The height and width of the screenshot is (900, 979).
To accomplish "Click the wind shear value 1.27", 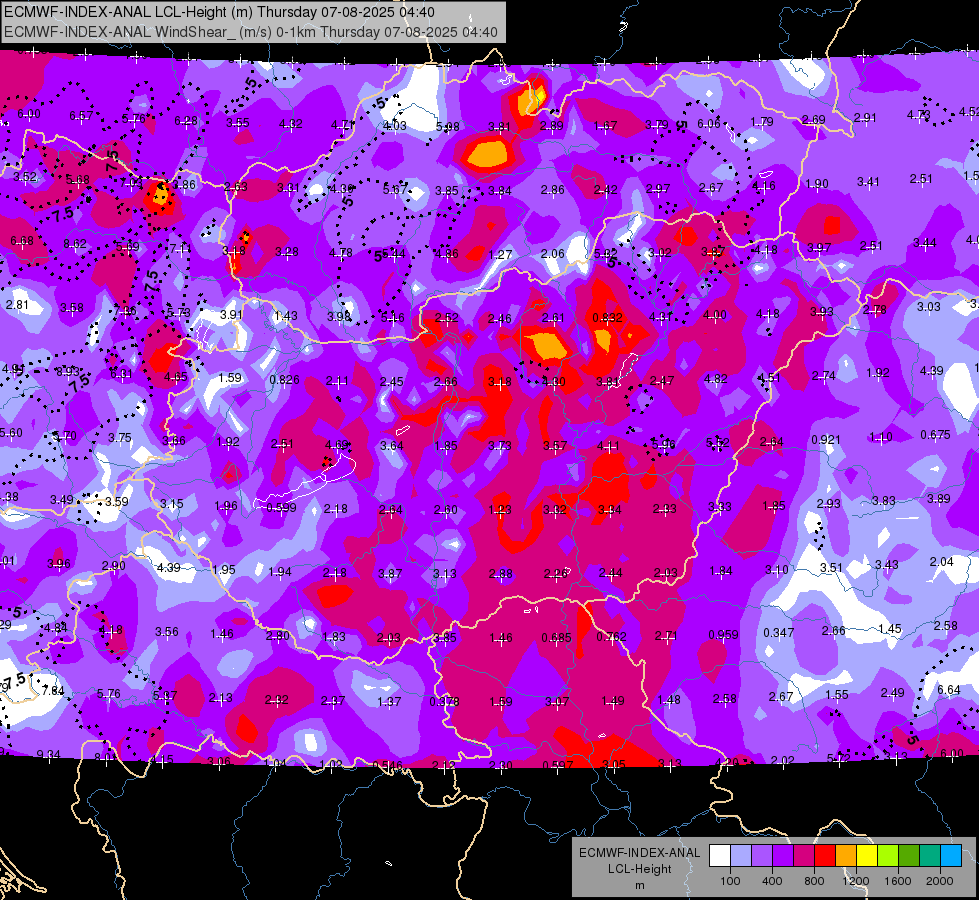I will pyautogui.click(x=500, y=254).
